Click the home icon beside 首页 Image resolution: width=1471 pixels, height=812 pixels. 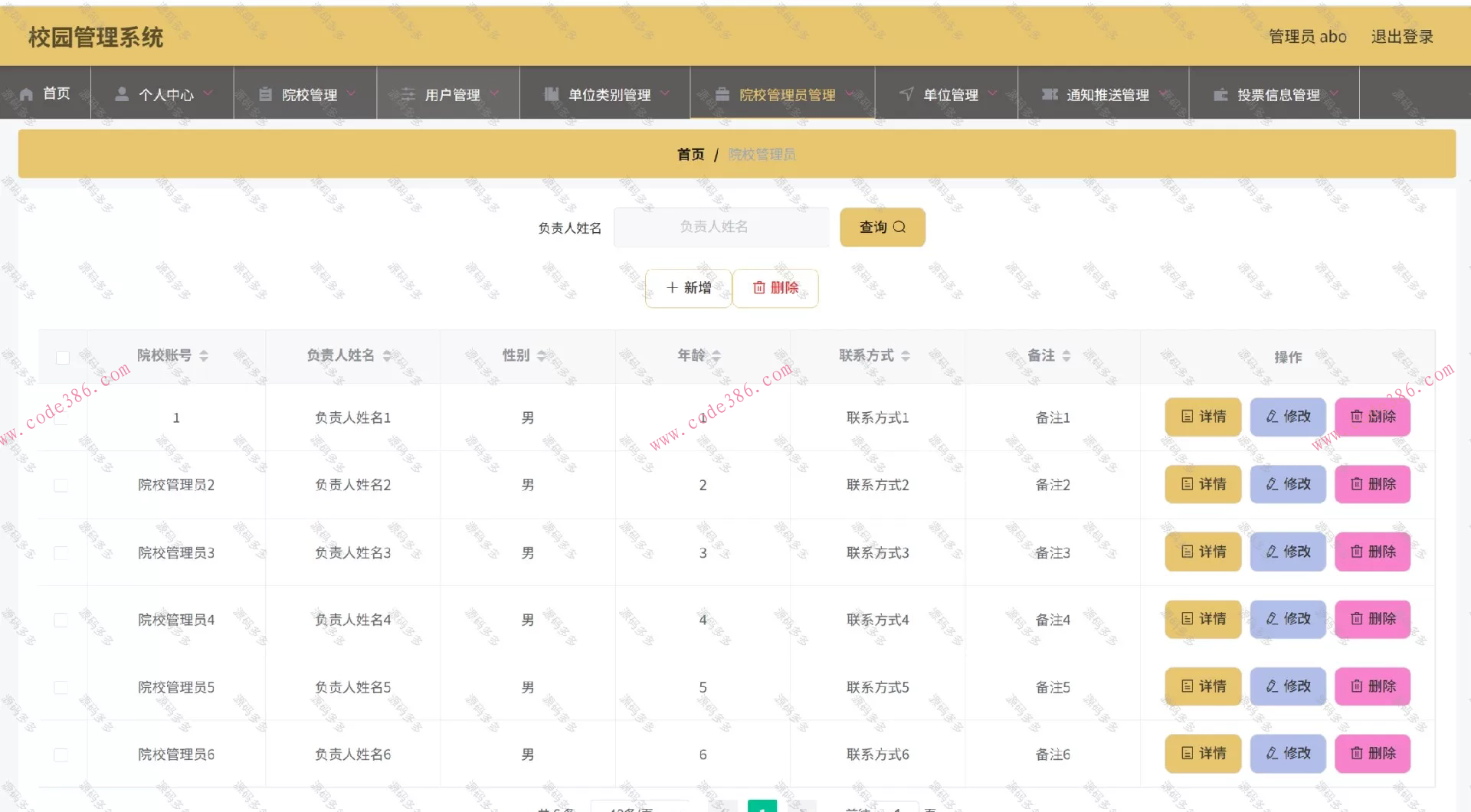27,93
